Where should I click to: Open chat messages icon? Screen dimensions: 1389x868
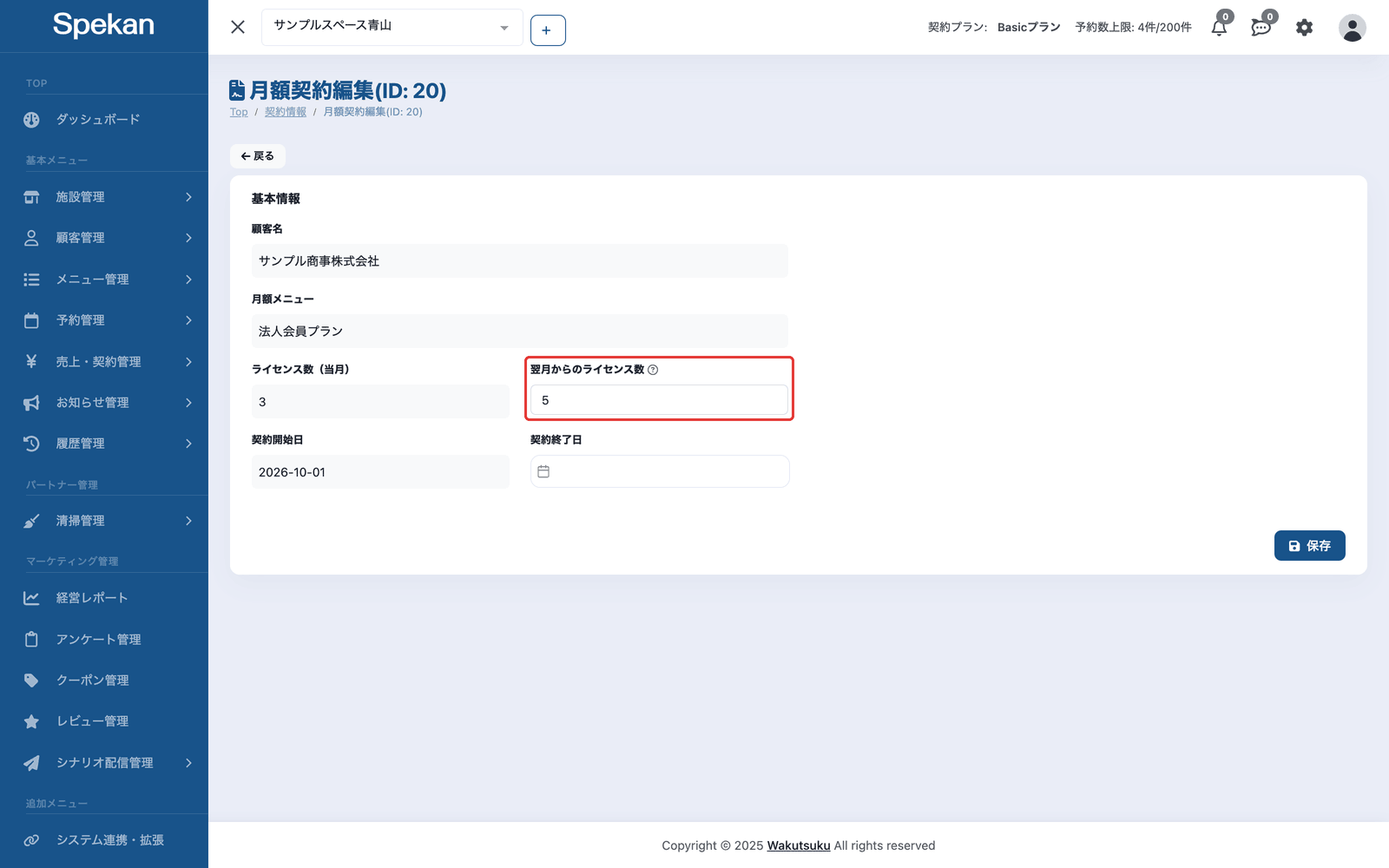coord(1261,28)
